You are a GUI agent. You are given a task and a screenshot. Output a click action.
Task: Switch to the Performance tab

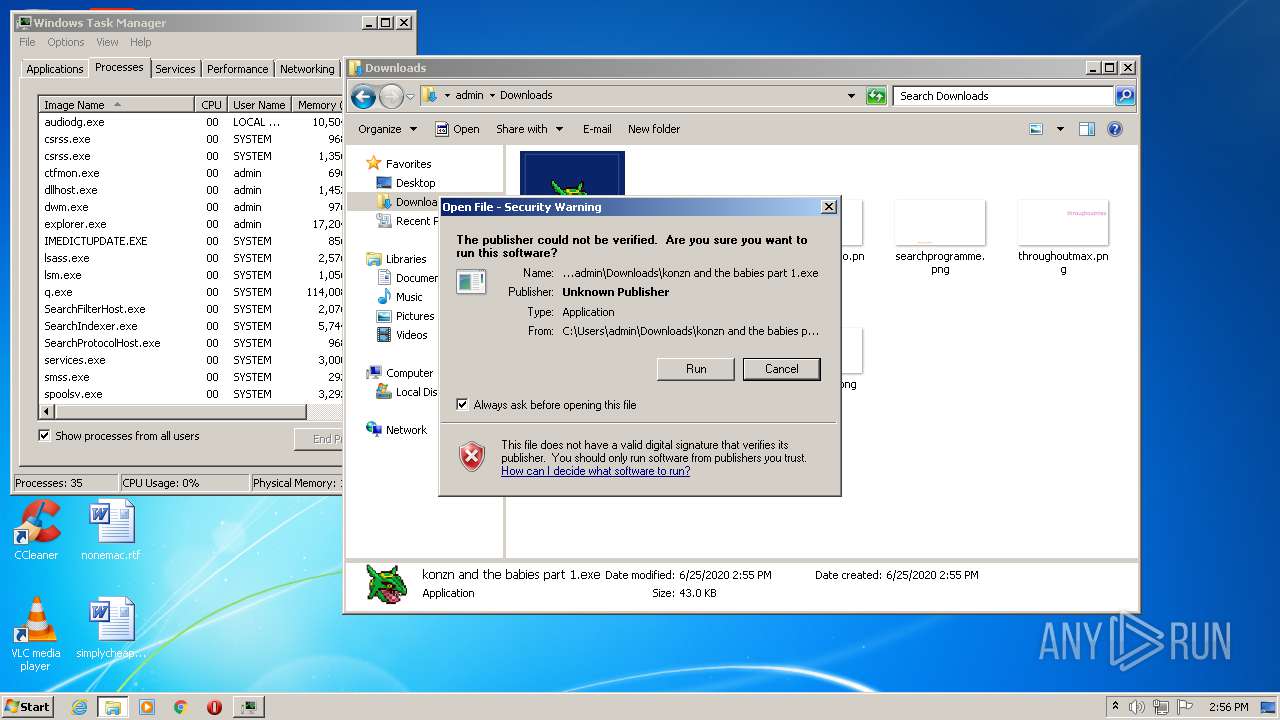[x=237, y=69]
